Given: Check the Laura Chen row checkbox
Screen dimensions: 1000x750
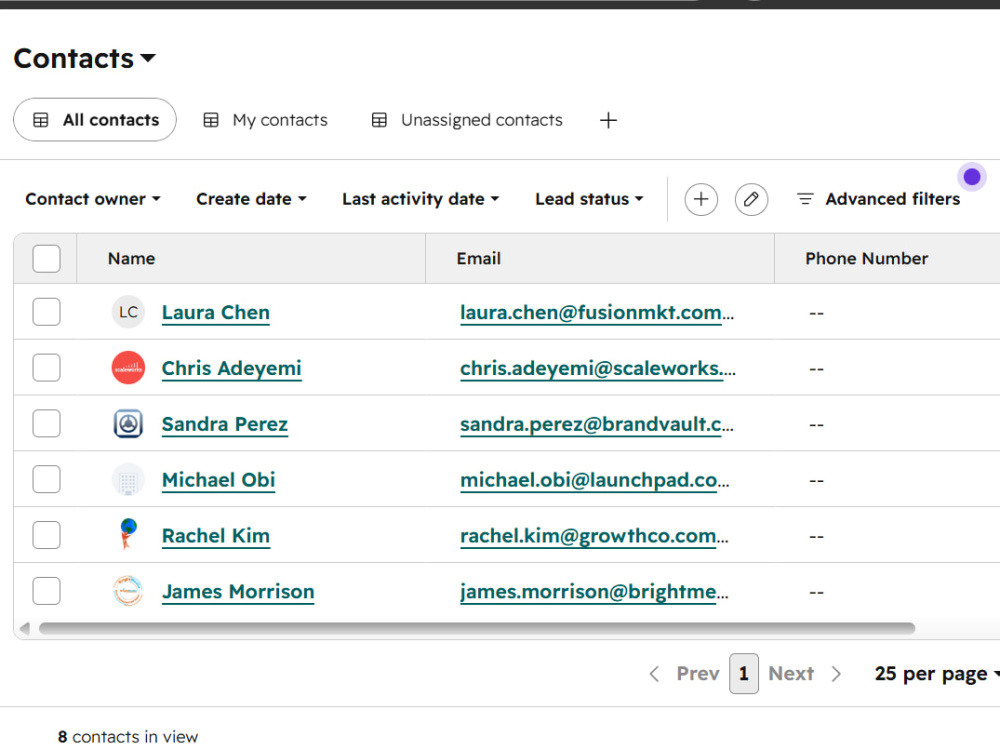Looking at the screenshot, I should [x=47, y=312].
